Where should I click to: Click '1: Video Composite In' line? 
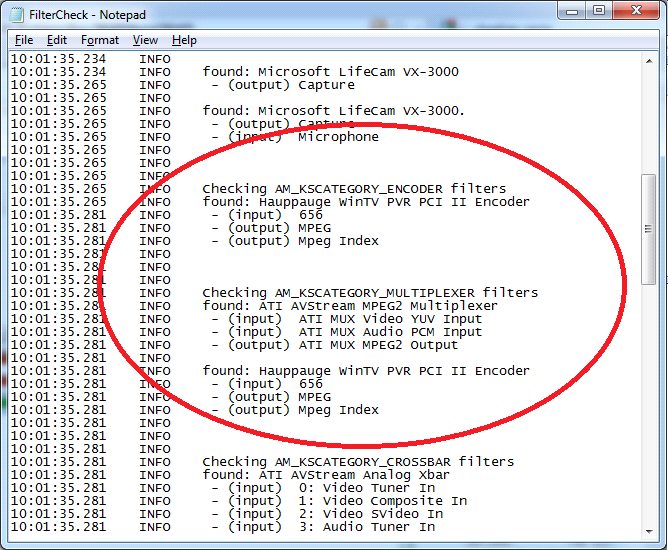coord(339,501)
